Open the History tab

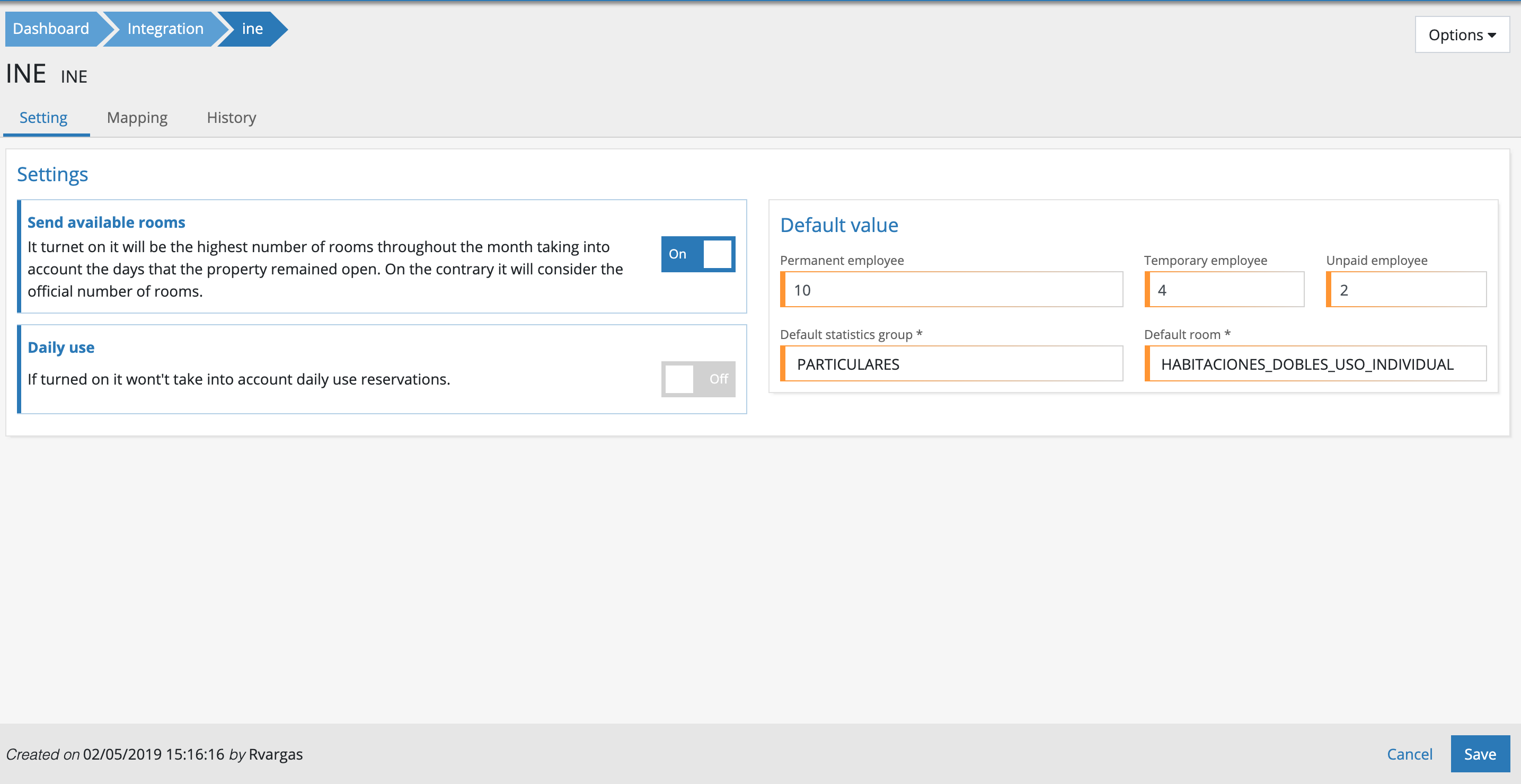231,118
